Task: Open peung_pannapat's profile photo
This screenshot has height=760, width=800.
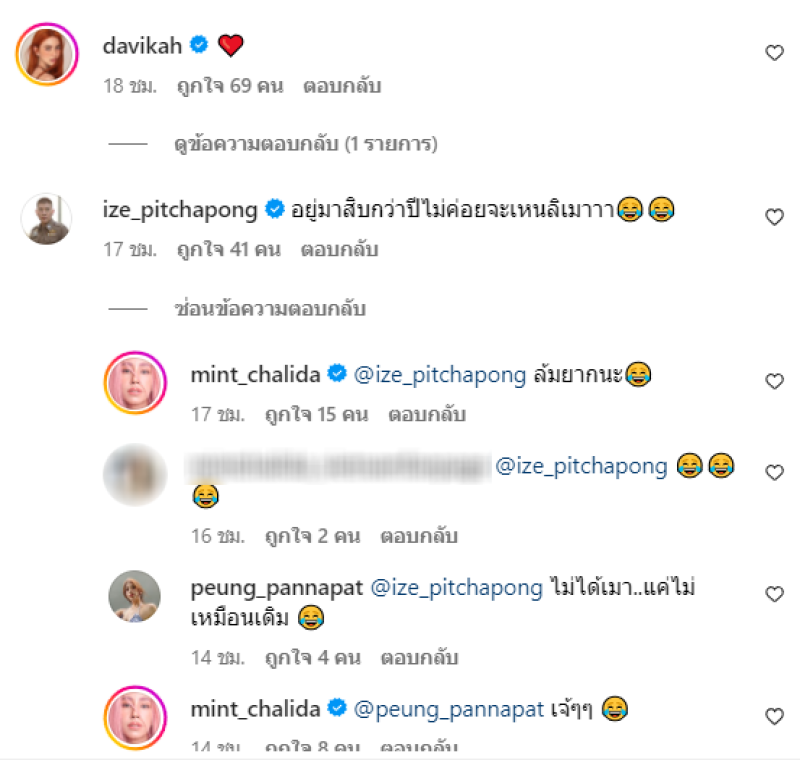Action: pos(135,596)
